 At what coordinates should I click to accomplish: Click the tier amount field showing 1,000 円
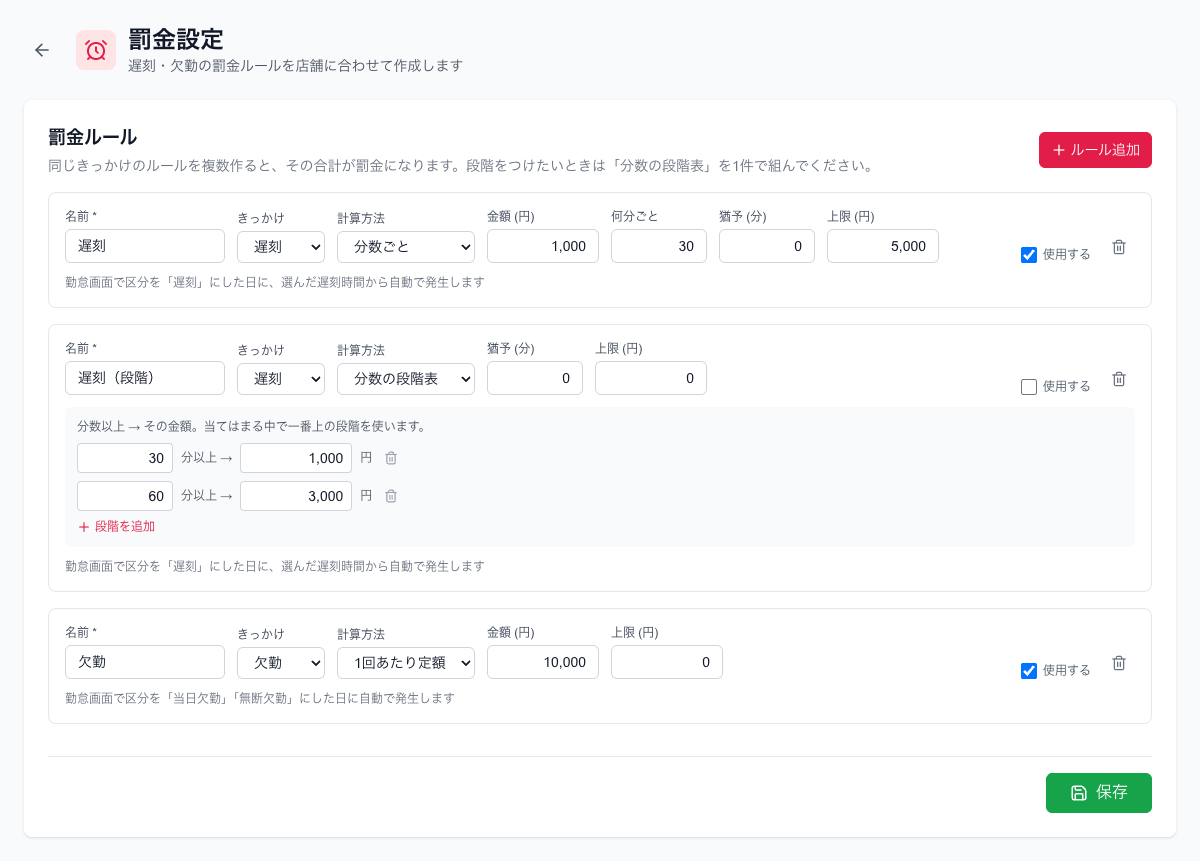point(296,458)
